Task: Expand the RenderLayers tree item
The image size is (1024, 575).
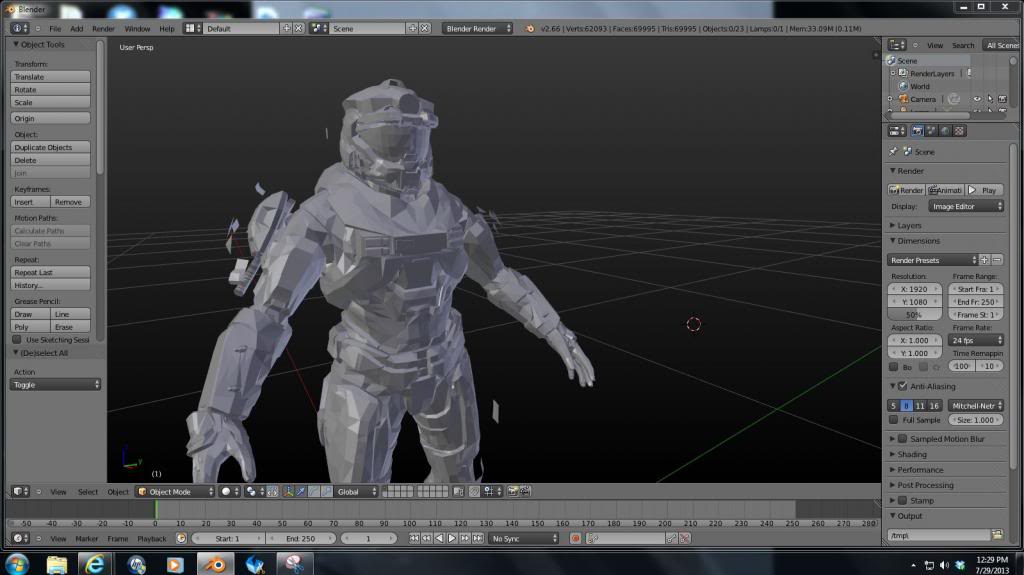Action: (x=893, y=73)
